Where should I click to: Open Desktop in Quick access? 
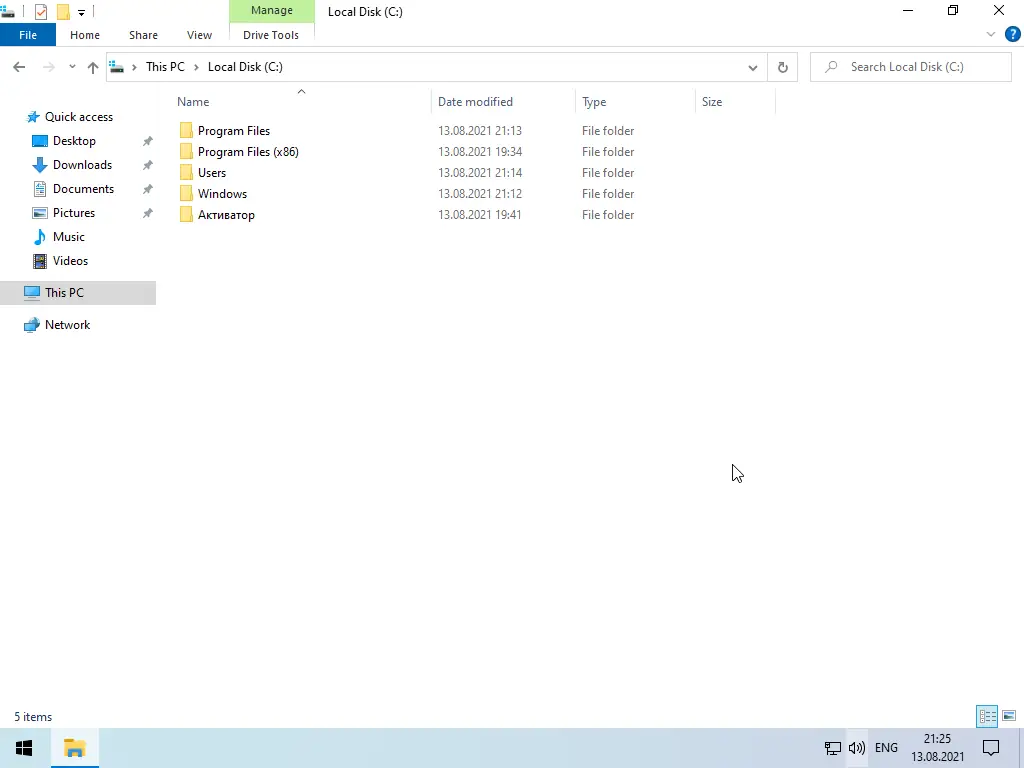[74, 141]
